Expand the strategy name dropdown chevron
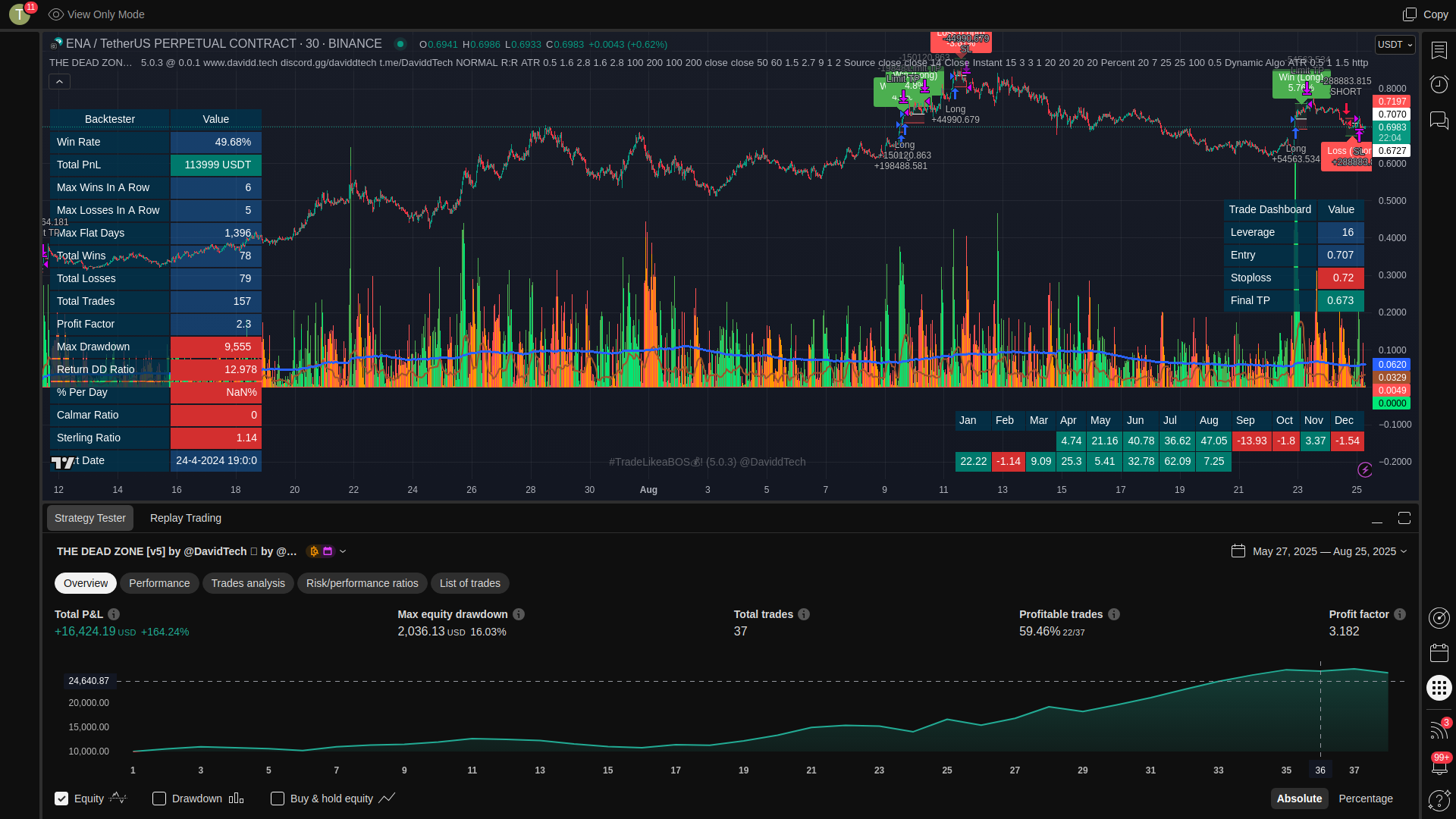The height and width of the screenshot is (819, 1456). tap(343, 551)
